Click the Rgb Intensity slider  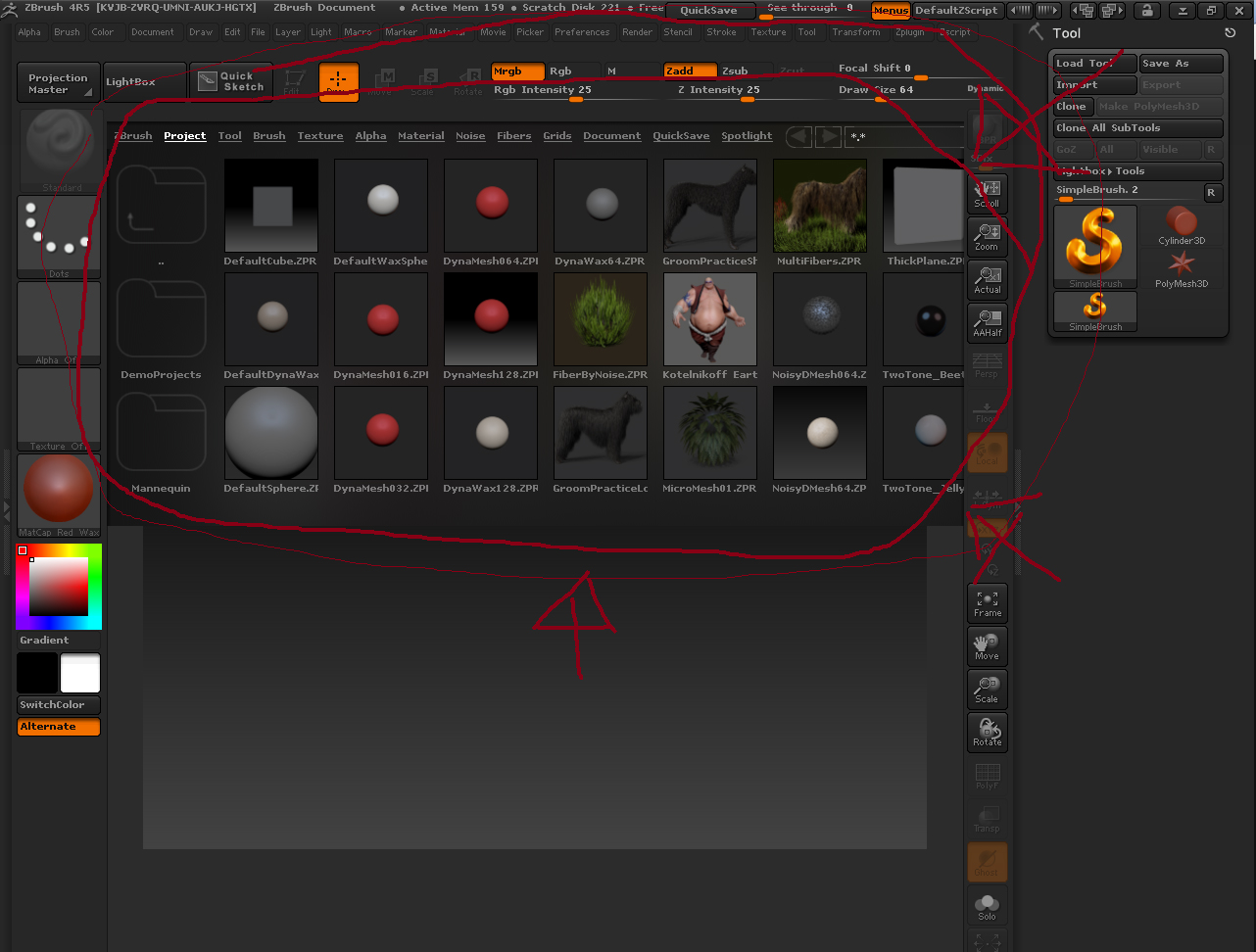click(x=576, y=91)
